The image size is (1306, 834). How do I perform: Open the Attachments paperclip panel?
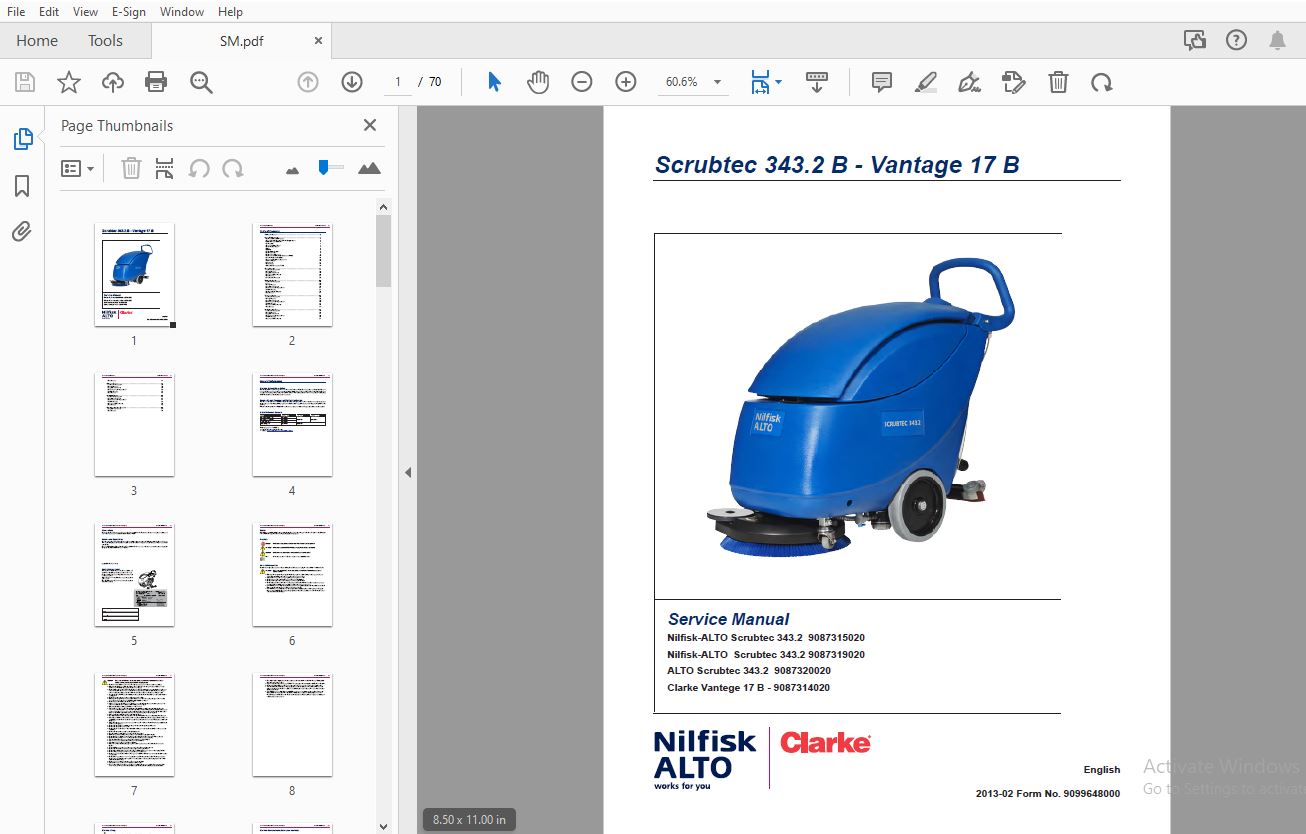22,232
